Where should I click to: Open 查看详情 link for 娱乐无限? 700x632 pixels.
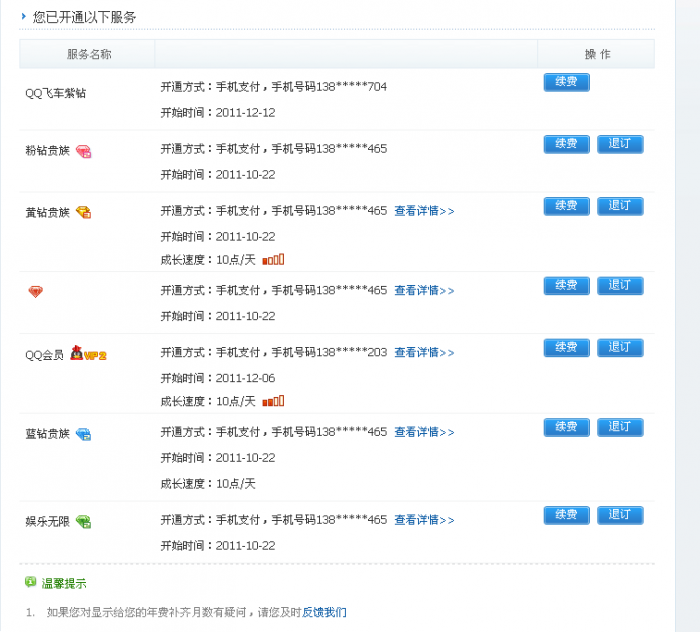pyautogui.click(x=424, y=520)
